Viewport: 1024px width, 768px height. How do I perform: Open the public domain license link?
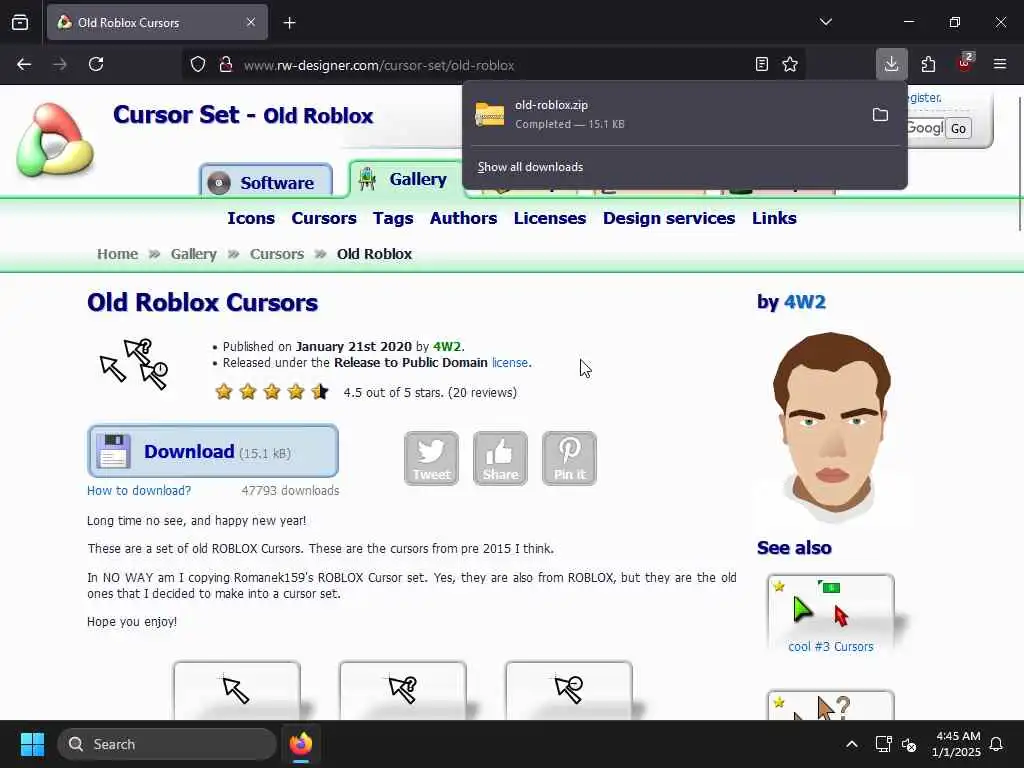pyautogui.click(x=509, y=363)
